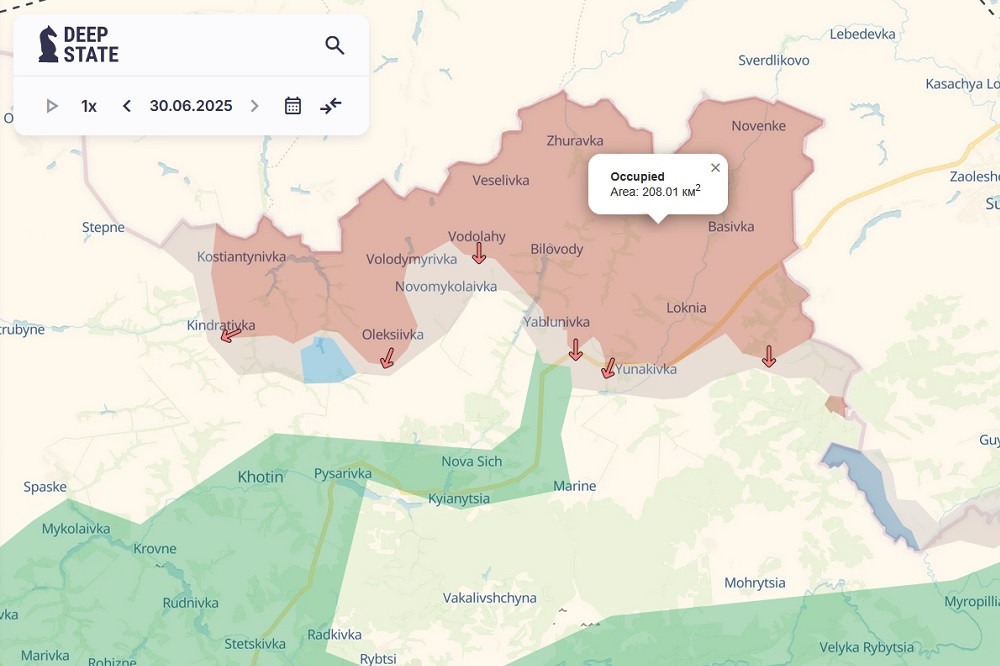This screenshot has height=666, width=1000.
Task: Click attack arrow below Vodolahy
Action: click(x=479, y=253)
